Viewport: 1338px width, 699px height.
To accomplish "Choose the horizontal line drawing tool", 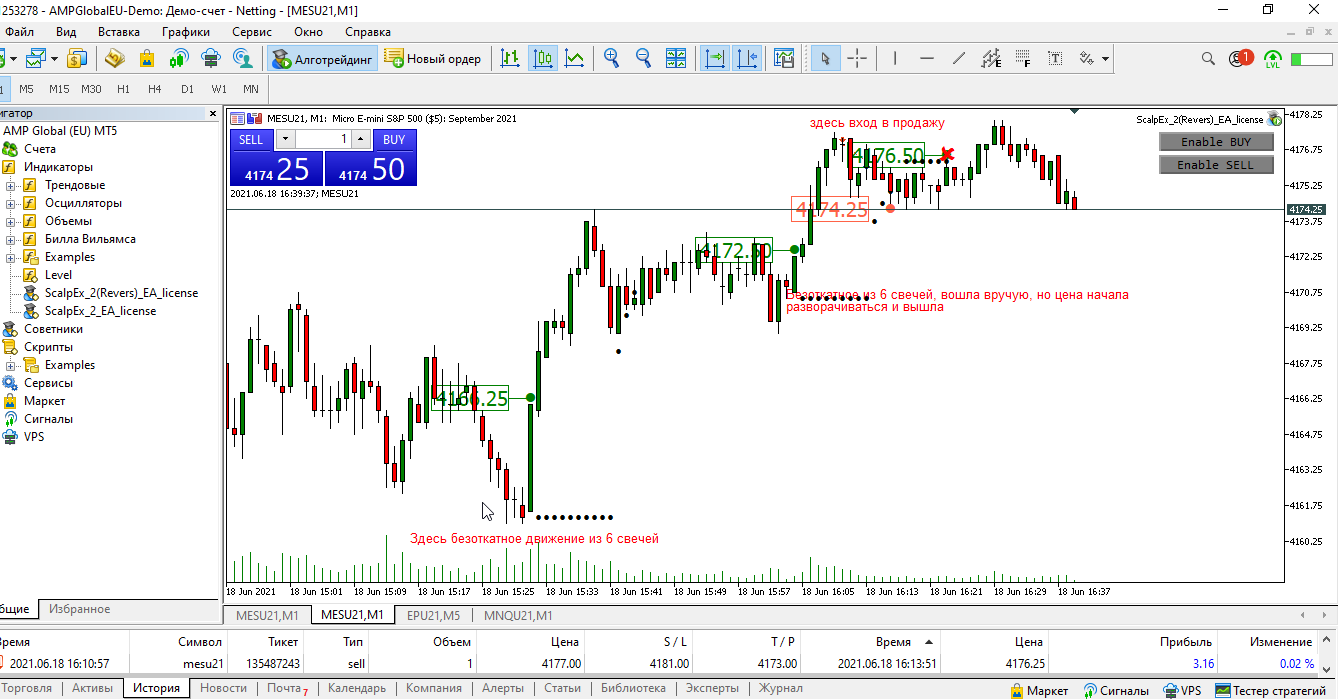I will pyautogui.click(x=927, y=59).
